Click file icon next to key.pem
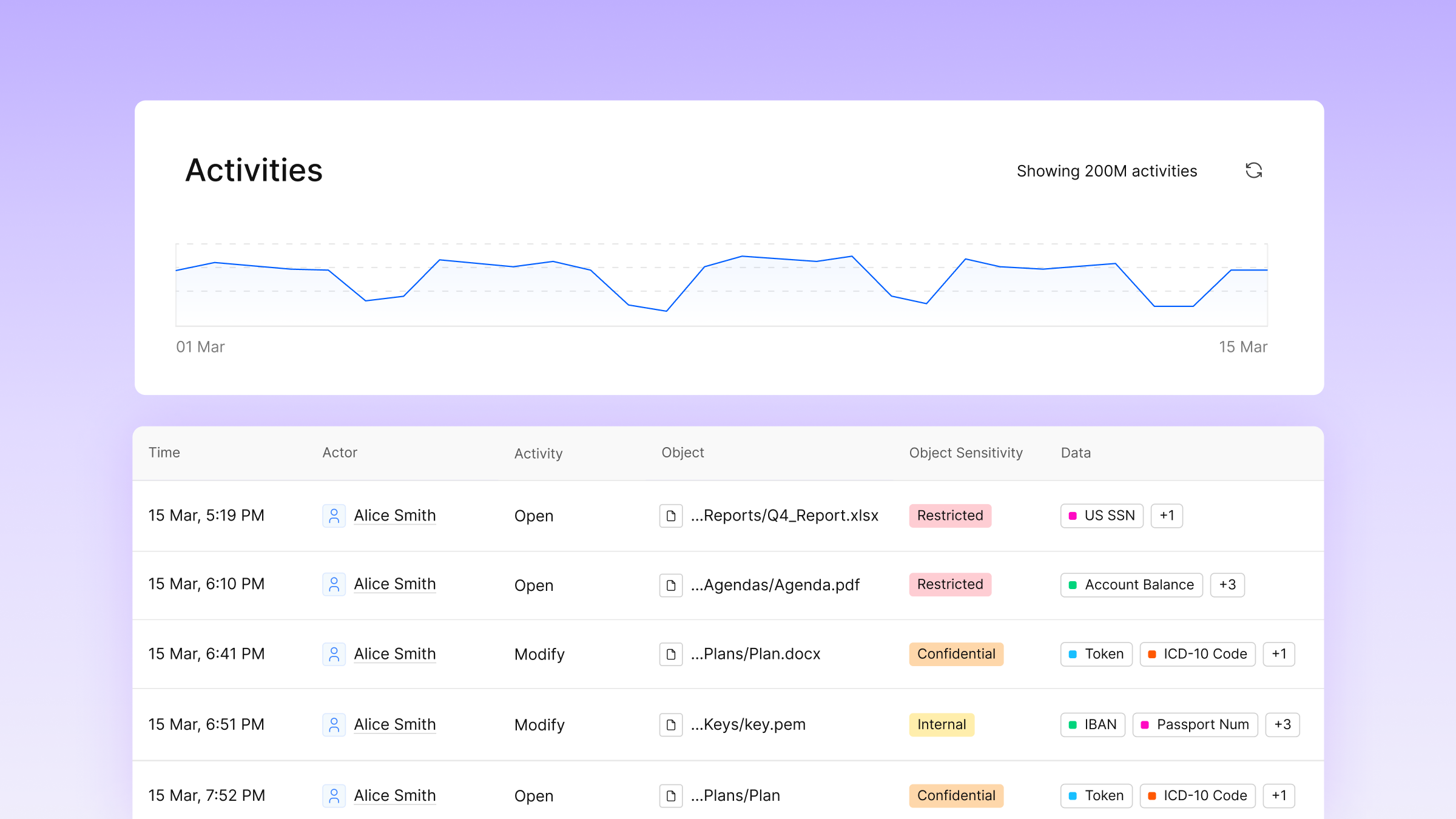This screenshot has height=819, width=1456. 671,724
